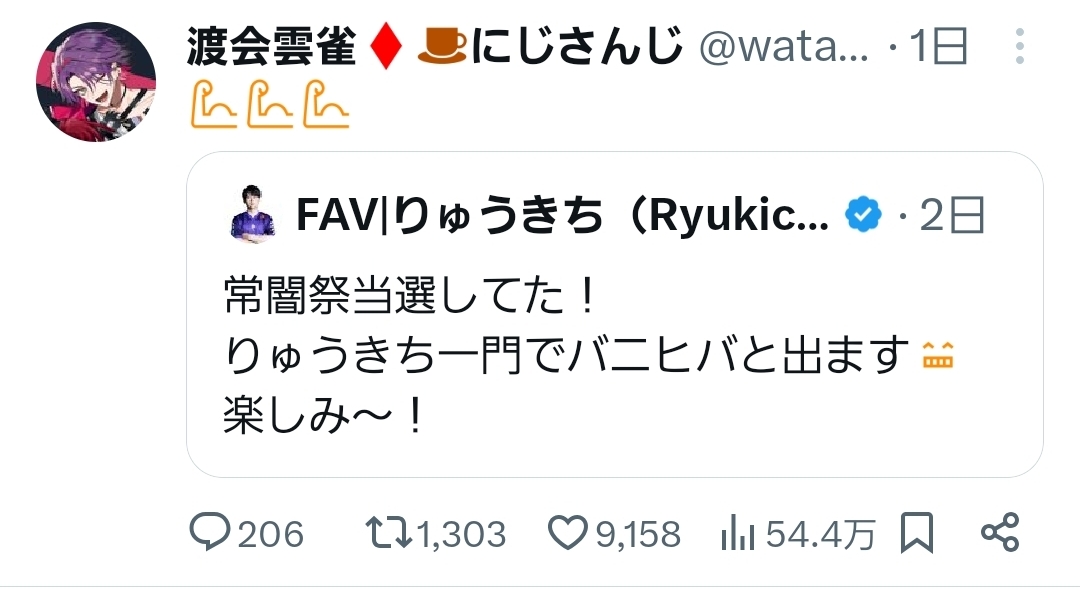
Task: Click the 1,303 retweet count
Action: click(461, 535)
